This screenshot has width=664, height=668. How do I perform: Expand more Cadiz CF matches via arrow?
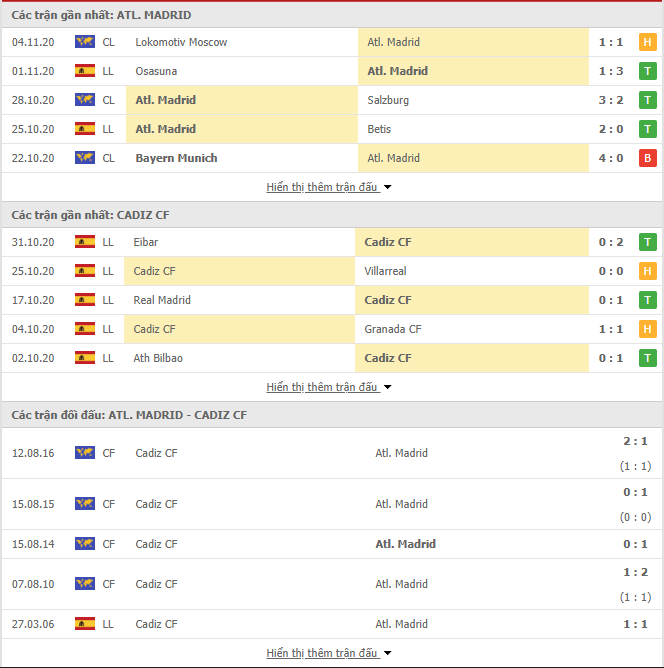pyautogui.click(x=388, y=387)
